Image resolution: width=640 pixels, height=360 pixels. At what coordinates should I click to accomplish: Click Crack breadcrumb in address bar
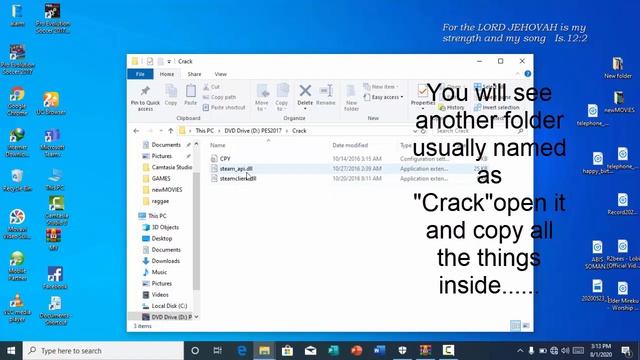pyautogui.click(x=299, y=131)
